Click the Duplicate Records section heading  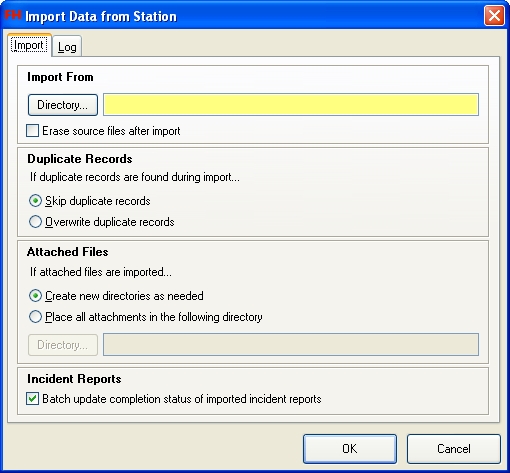80,159
